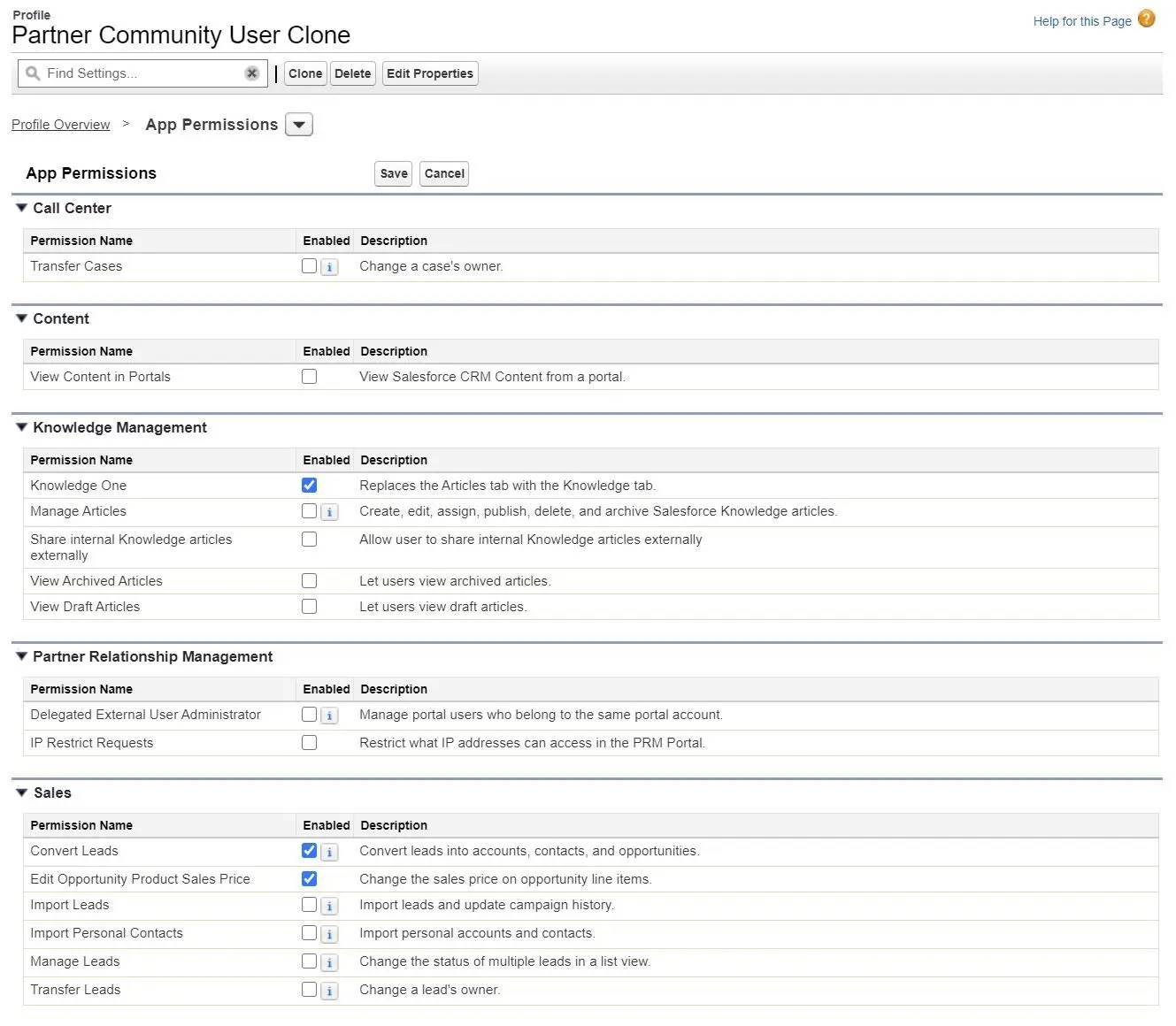Screen dimensions: 1176x1026
Task: Check the Transfer Leads checkbox
Action: click(x=309, y=989)
